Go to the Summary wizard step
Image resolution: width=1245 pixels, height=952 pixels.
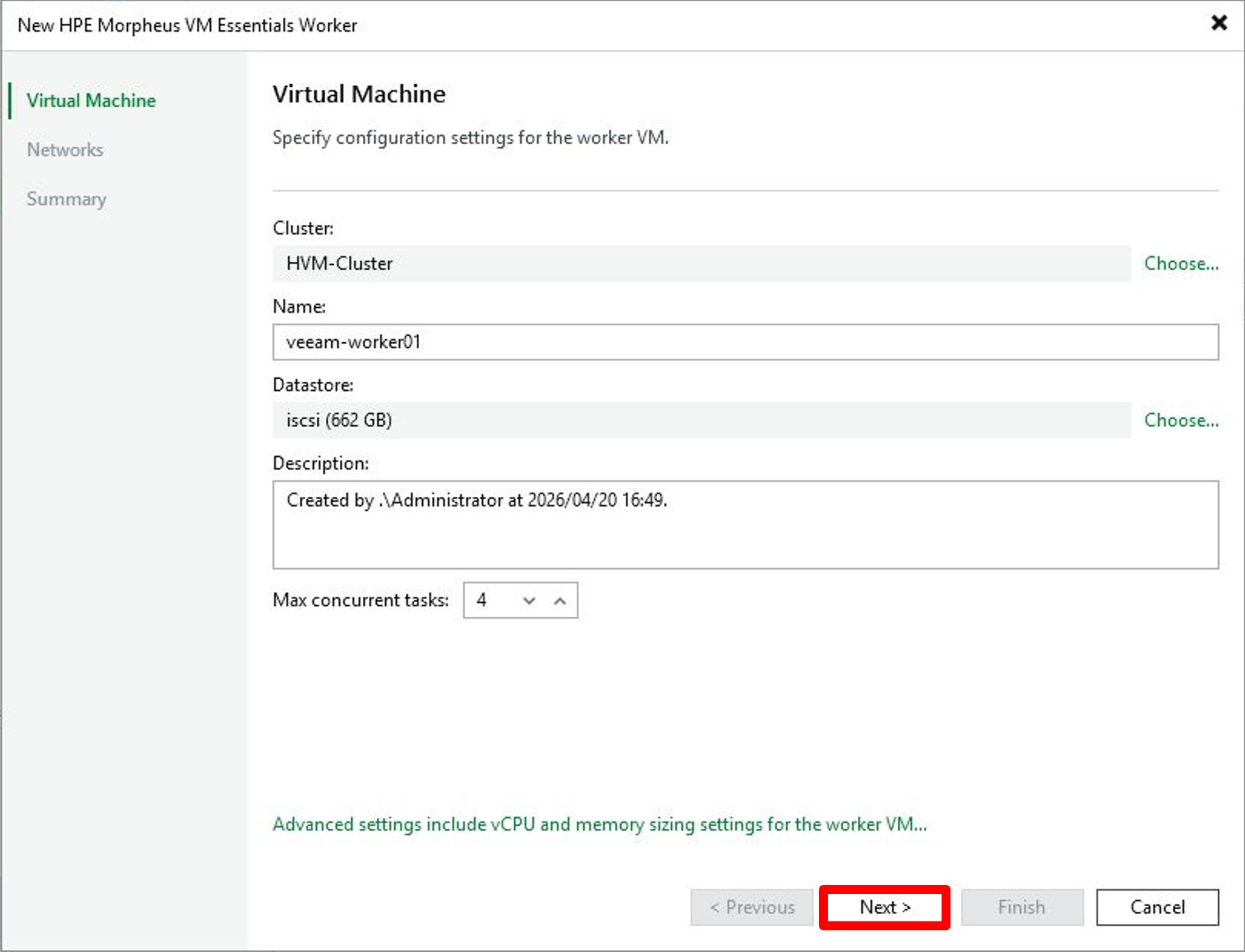tap(66, 199)
